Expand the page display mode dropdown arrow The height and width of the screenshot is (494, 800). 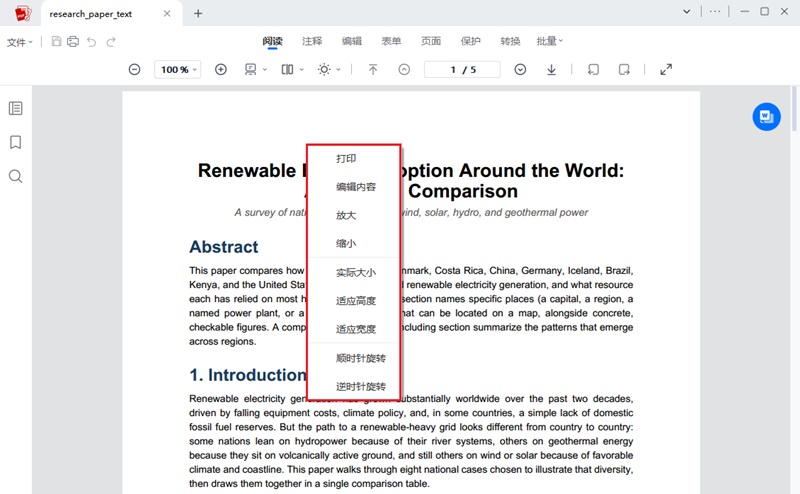click(265, 69)
